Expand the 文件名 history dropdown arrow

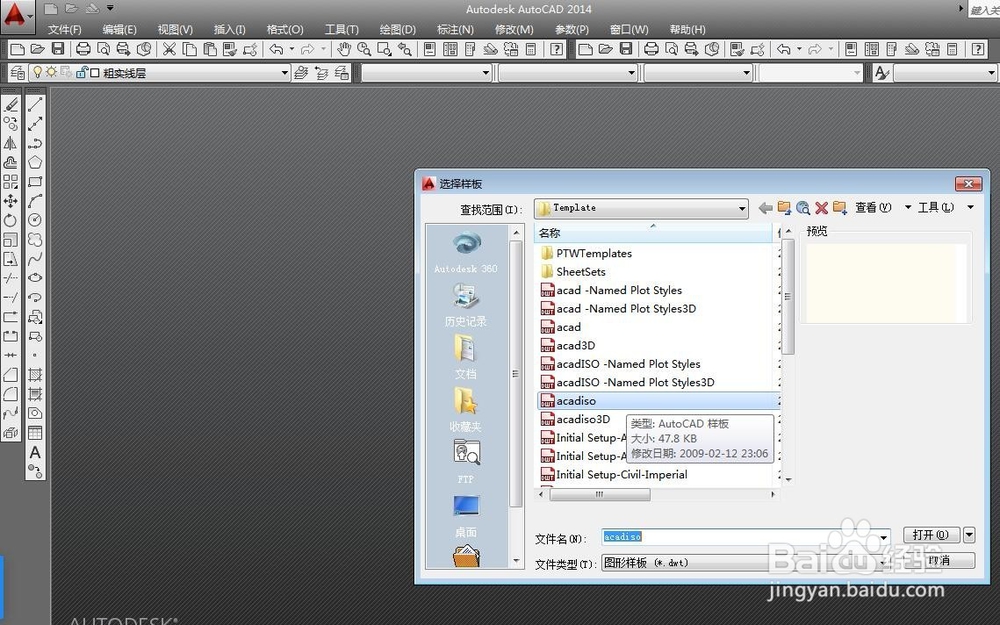[883, 538]
